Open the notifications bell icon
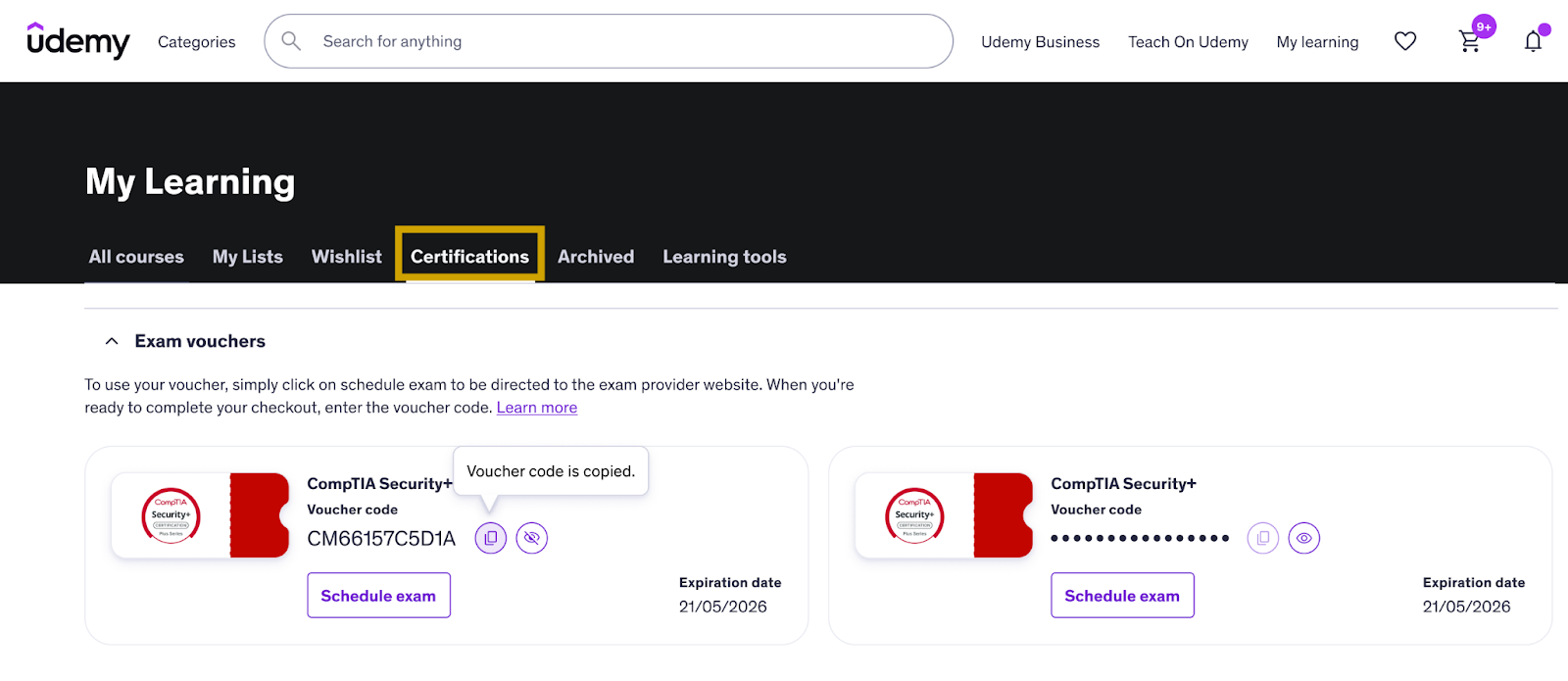The image size is (1568, 681). 1533,41
